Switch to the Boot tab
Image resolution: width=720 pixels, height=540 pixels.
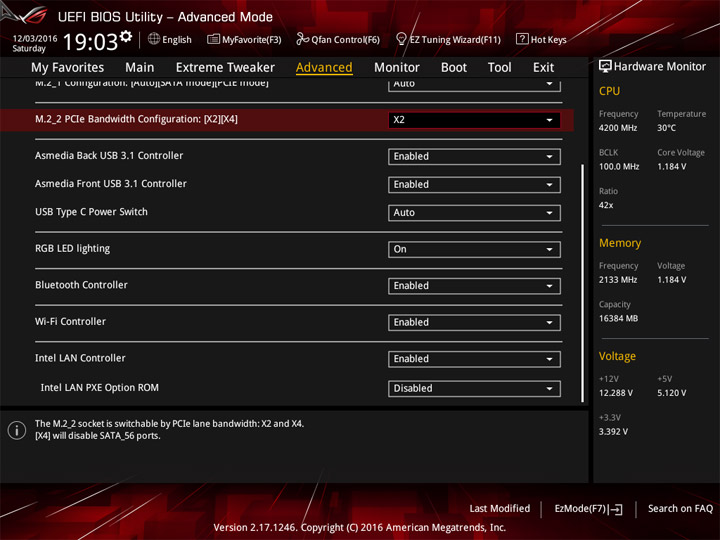[454, 68]
